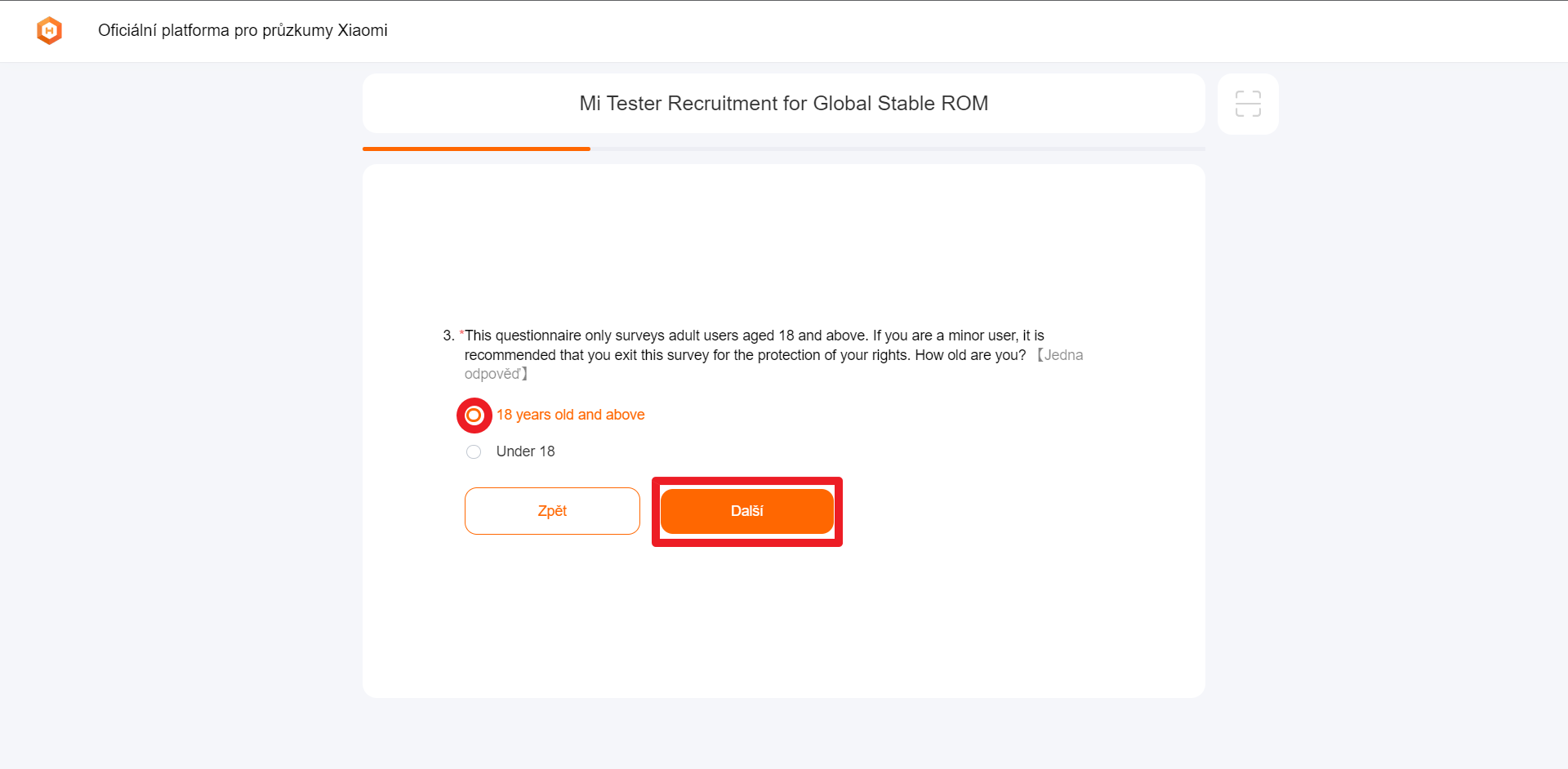Click the orange Xiaomi survey platform logo
This screenshot has width=1568, height=769.
click(x=50, y=31)
